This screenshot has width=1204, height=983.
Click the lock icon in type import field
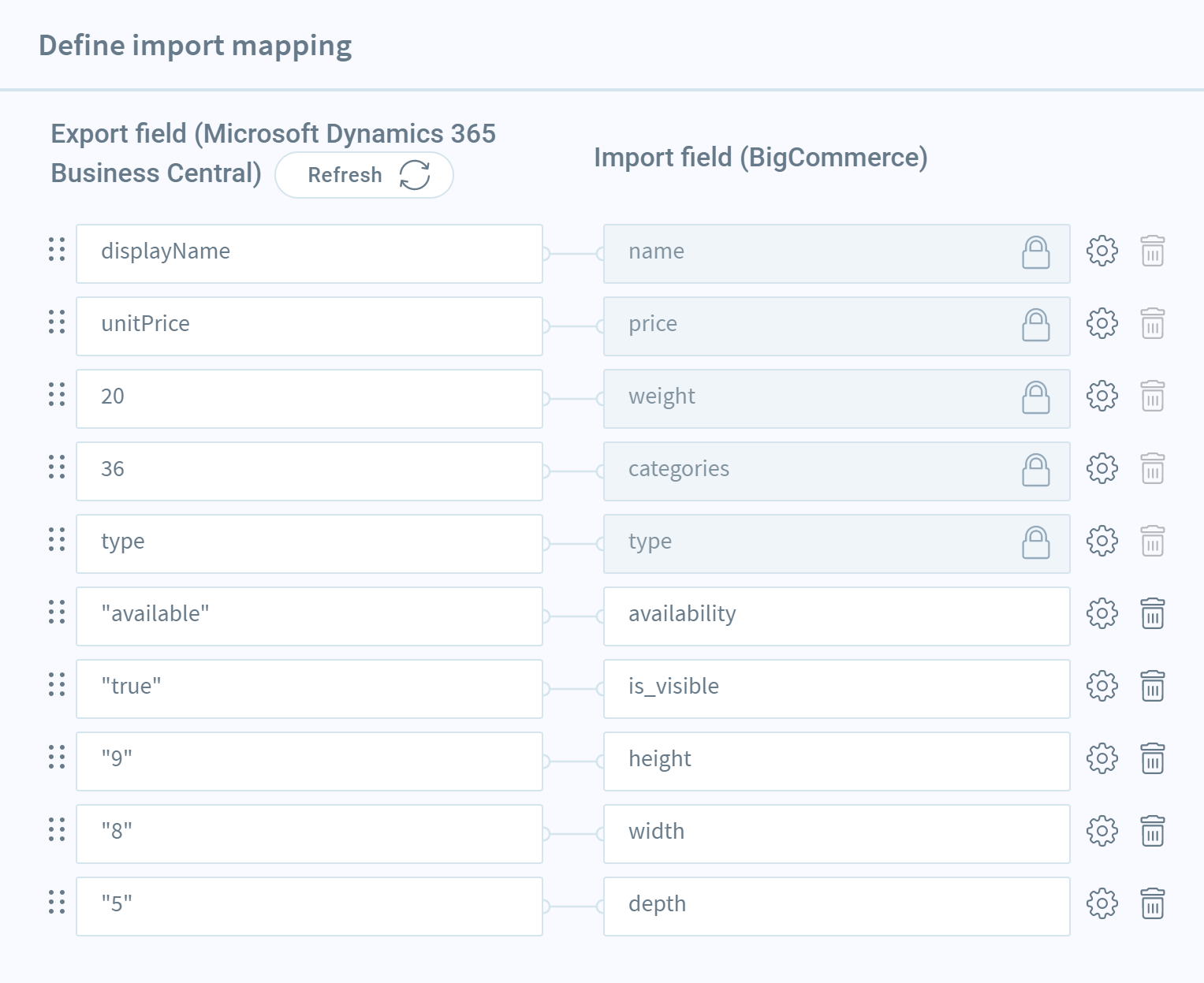pyautogui.click(x=1036, y=542)
